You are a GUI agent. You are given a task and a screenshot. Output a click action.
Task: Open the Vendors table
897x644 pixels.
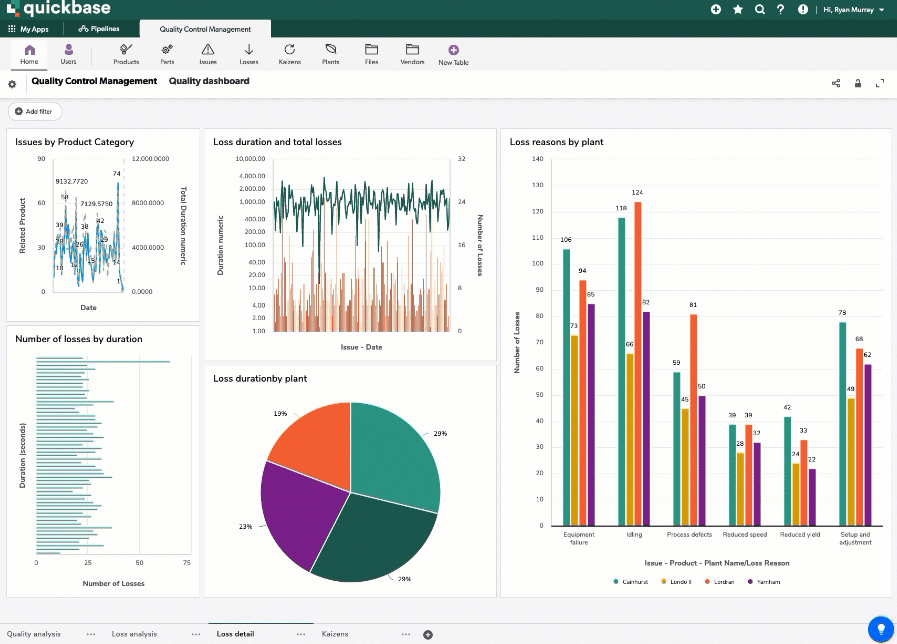click(x=412, y=54)
